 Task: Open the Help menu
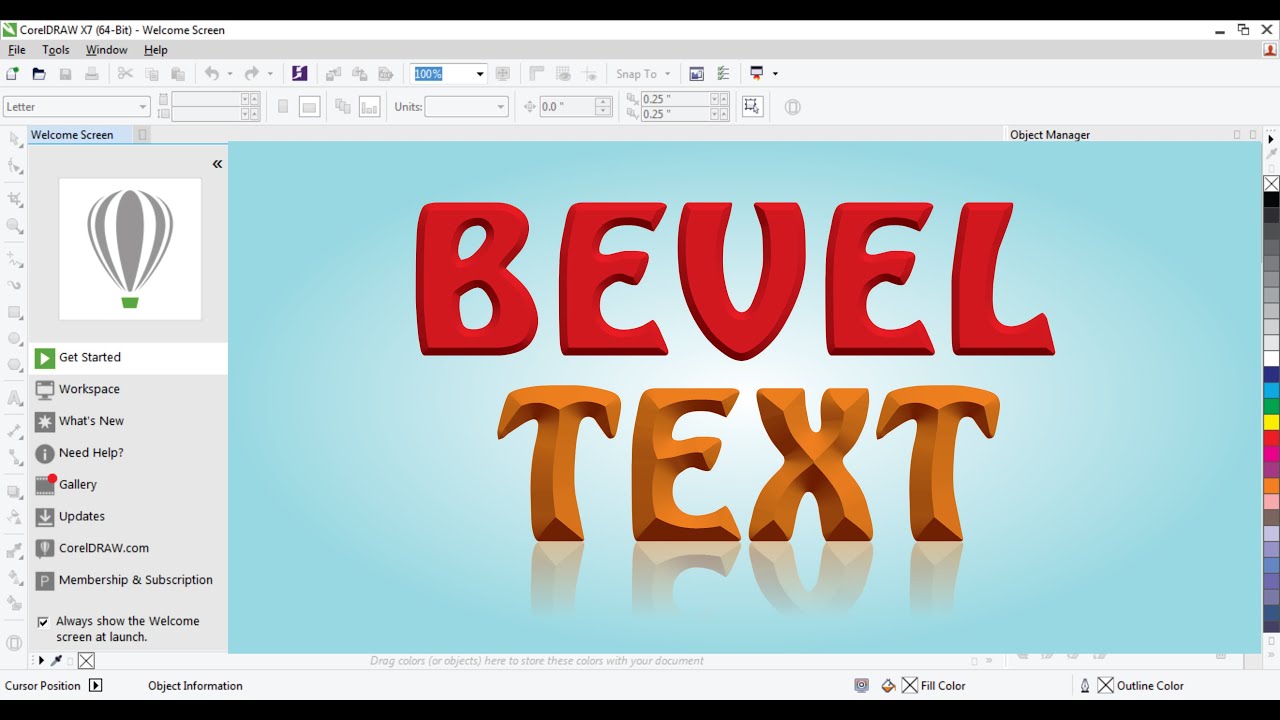(x=156, y=50)
